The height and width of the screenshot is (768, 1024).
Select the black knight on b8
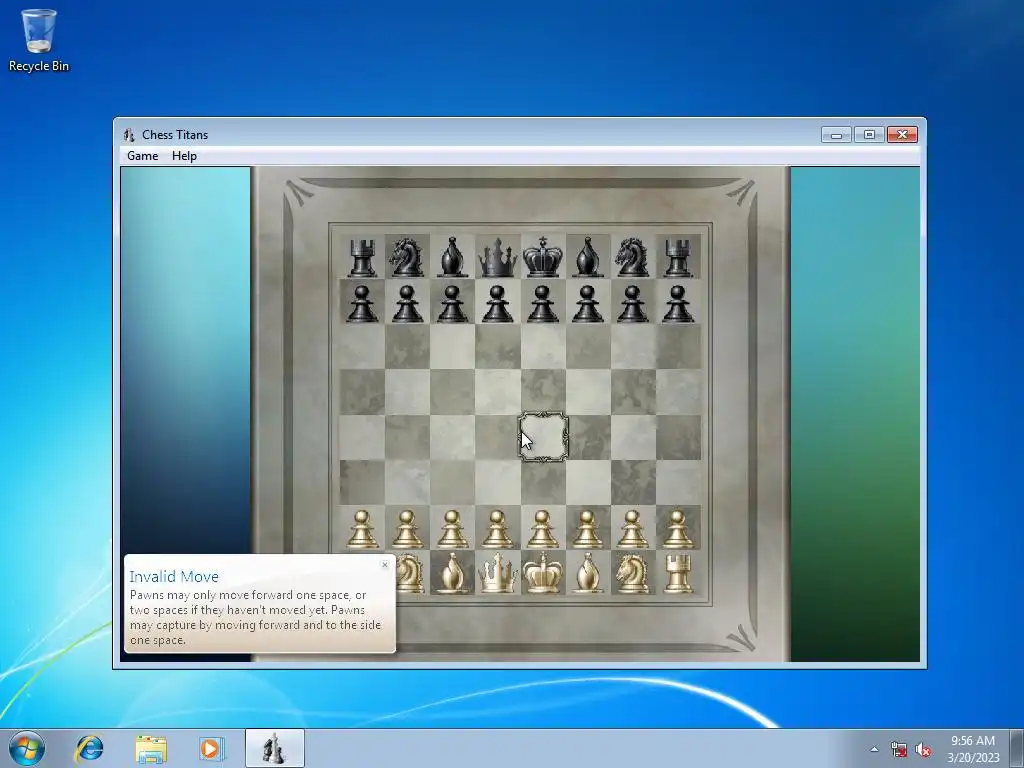pyautogui.click(x=407, y=257)
